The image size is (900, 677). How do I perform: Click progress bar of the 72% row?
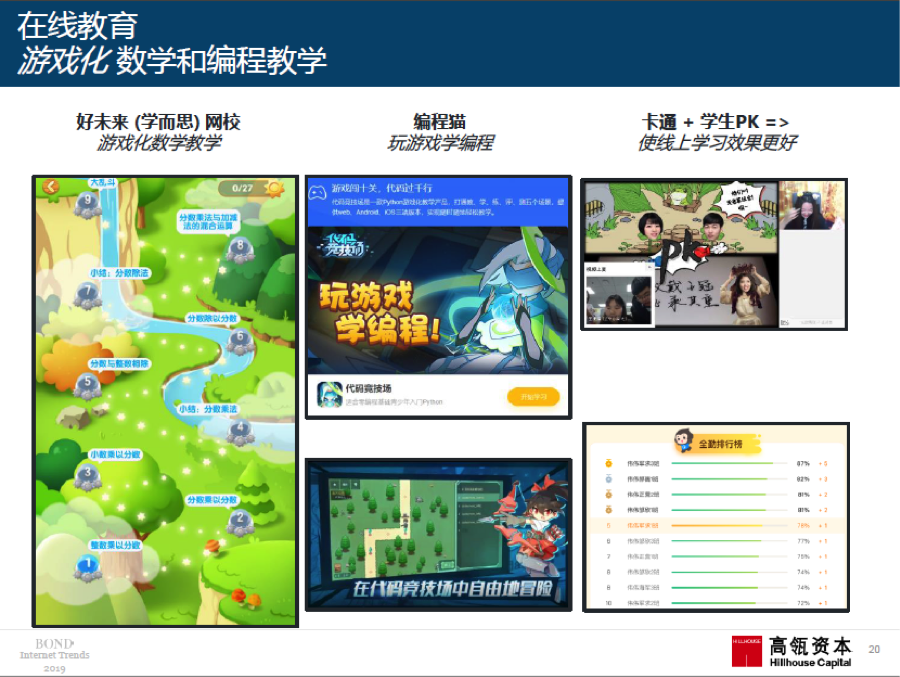(729, 603)
